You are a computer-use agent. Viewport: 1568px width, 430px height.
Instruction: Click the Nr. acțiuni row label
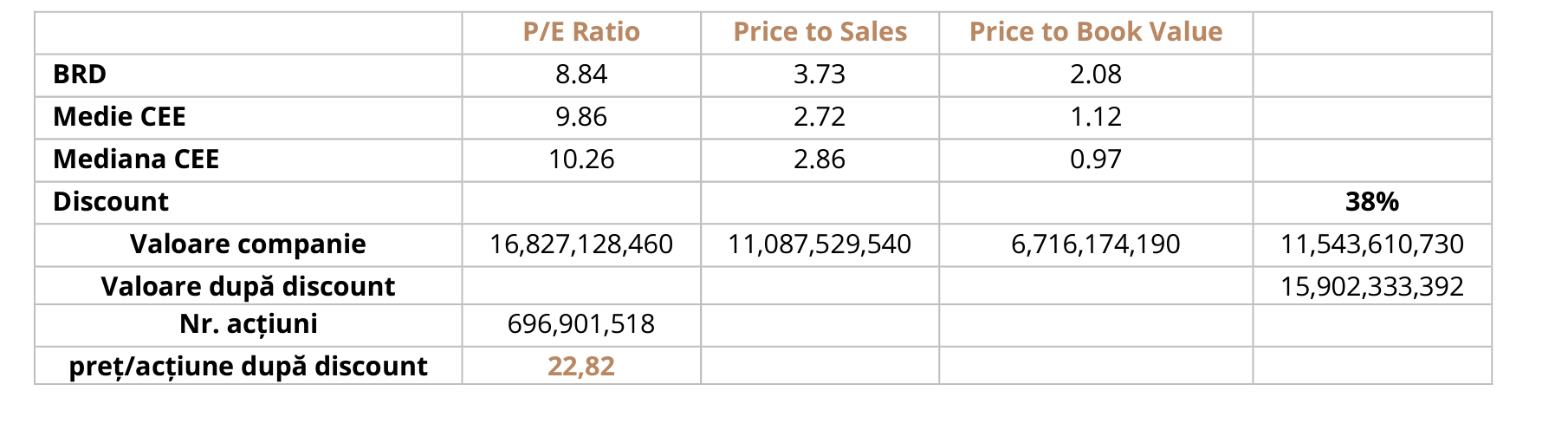248,324
